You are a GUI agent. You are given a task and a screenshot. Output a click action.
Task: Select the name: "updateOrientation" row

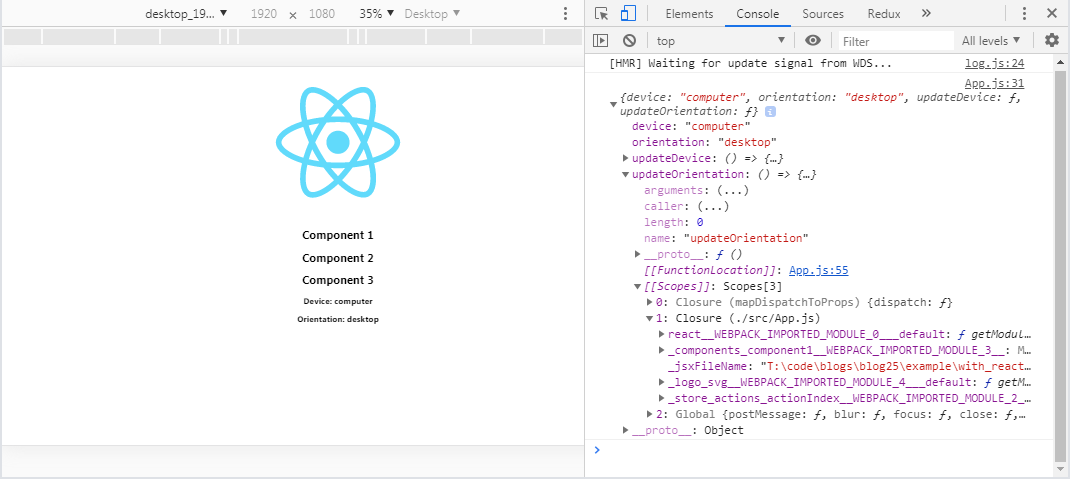pos(726,238)
